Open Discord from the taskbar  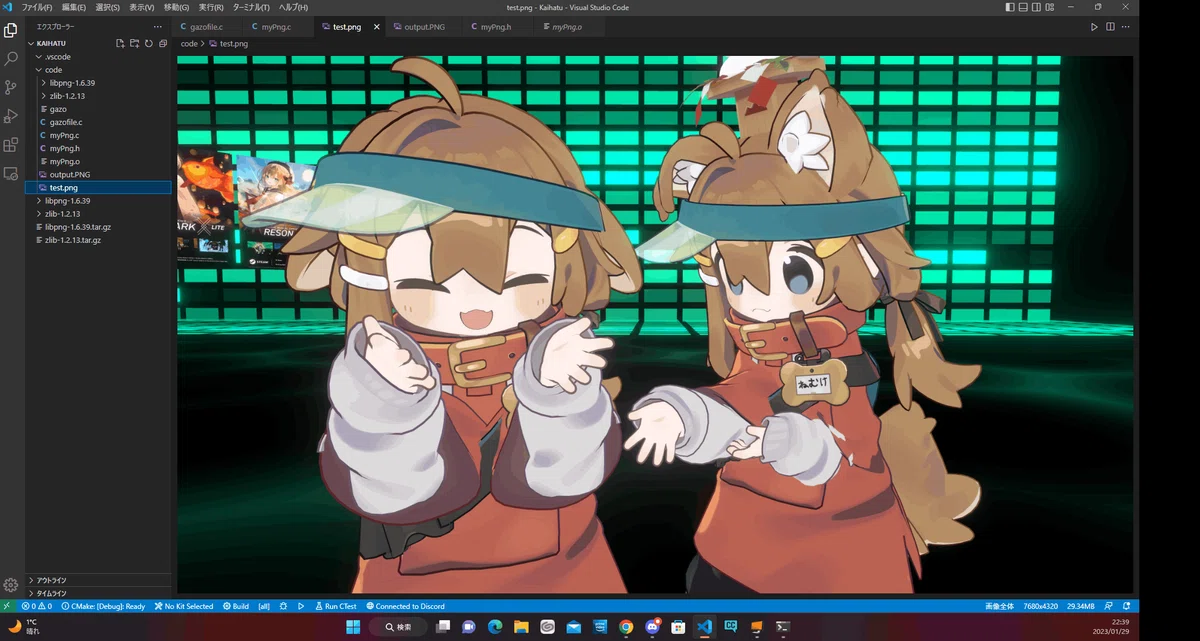click(652, 627)
